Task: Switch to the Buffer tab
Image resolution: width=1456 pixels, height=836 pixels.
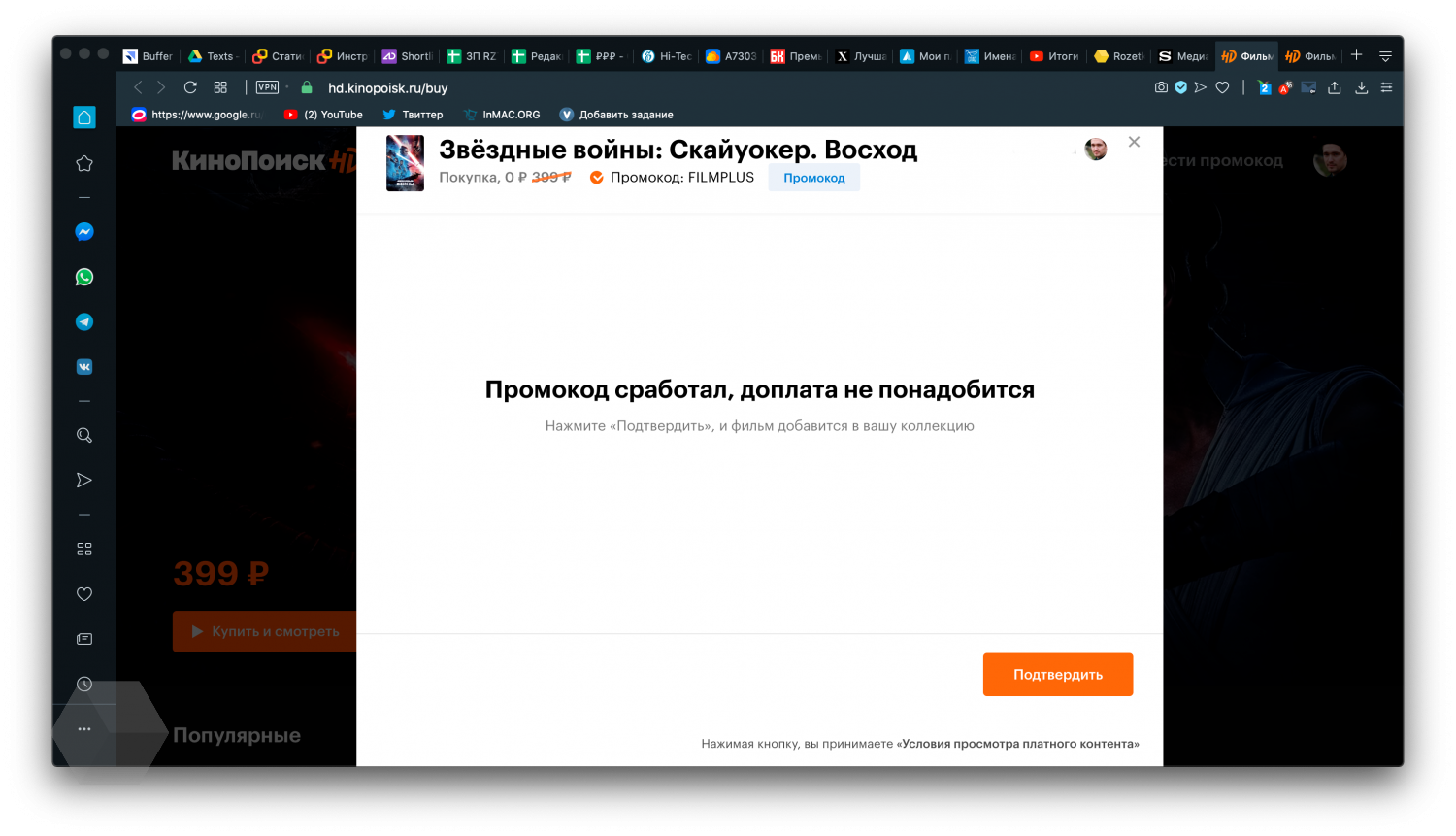Action: pos(148,56)
